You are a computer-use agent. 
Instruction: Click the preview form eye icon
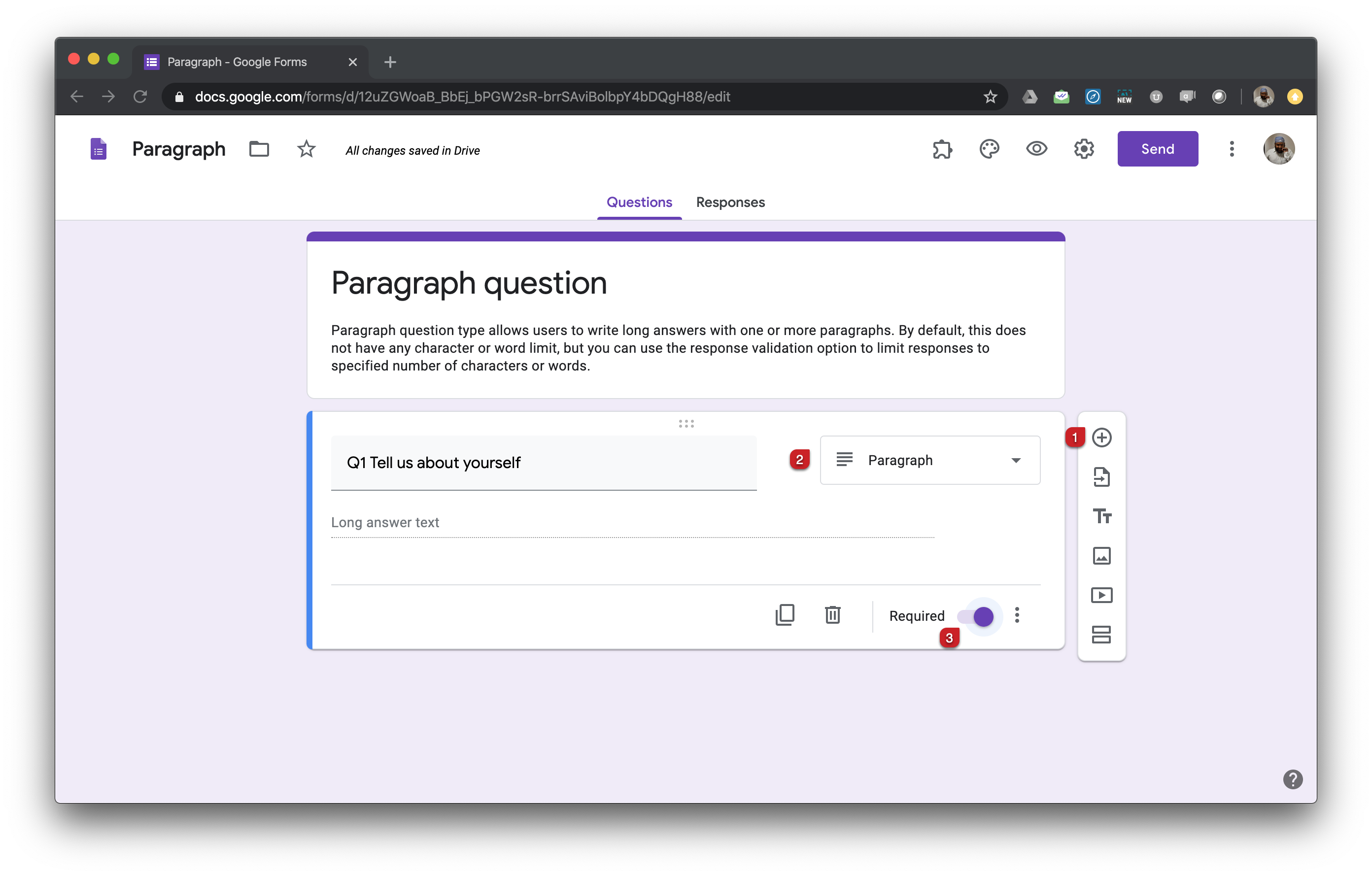[1037, 148]
